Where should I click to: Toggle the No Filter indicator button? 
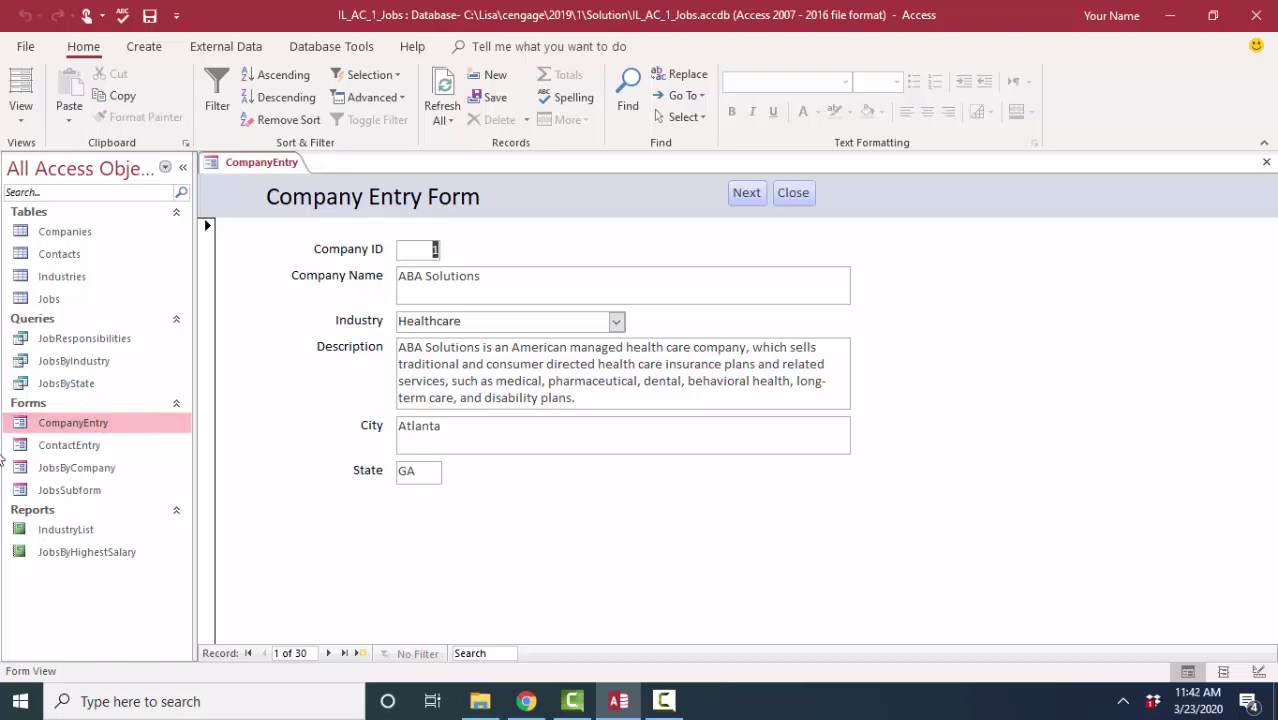pos(410,653)
